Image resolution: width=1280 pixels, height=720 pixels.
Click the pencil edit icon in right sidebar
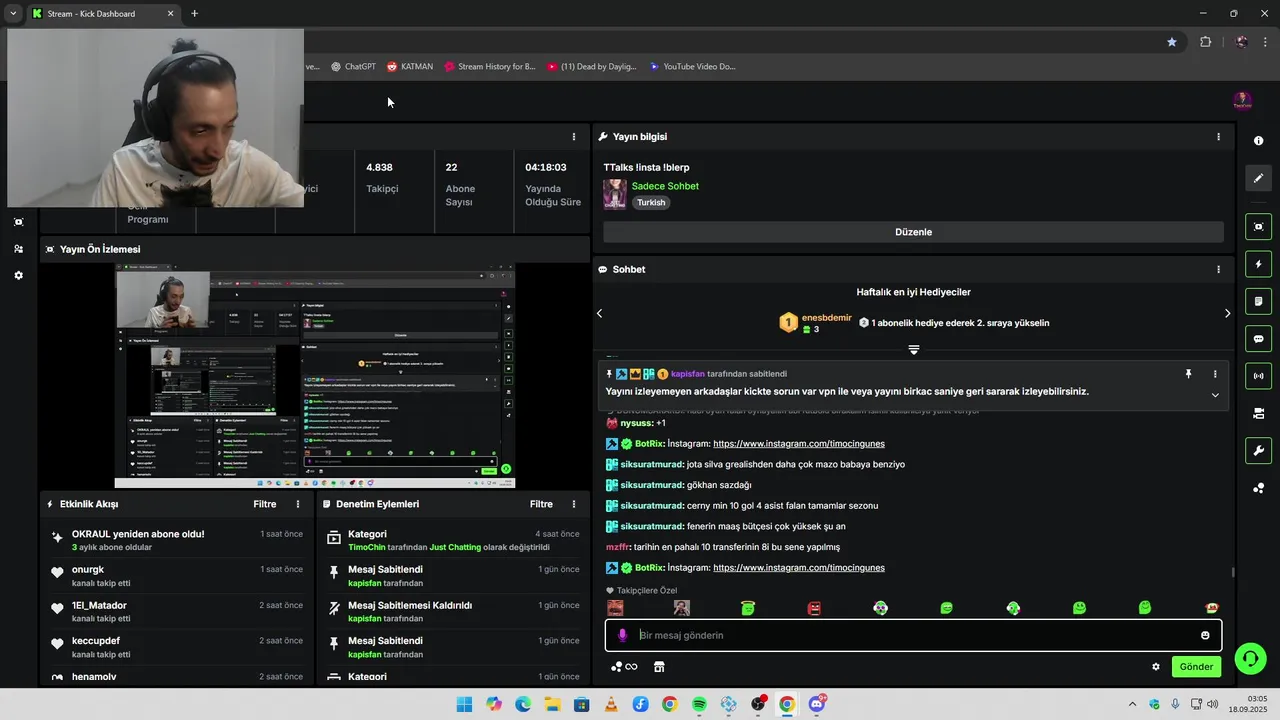[x=1258, y=178]
